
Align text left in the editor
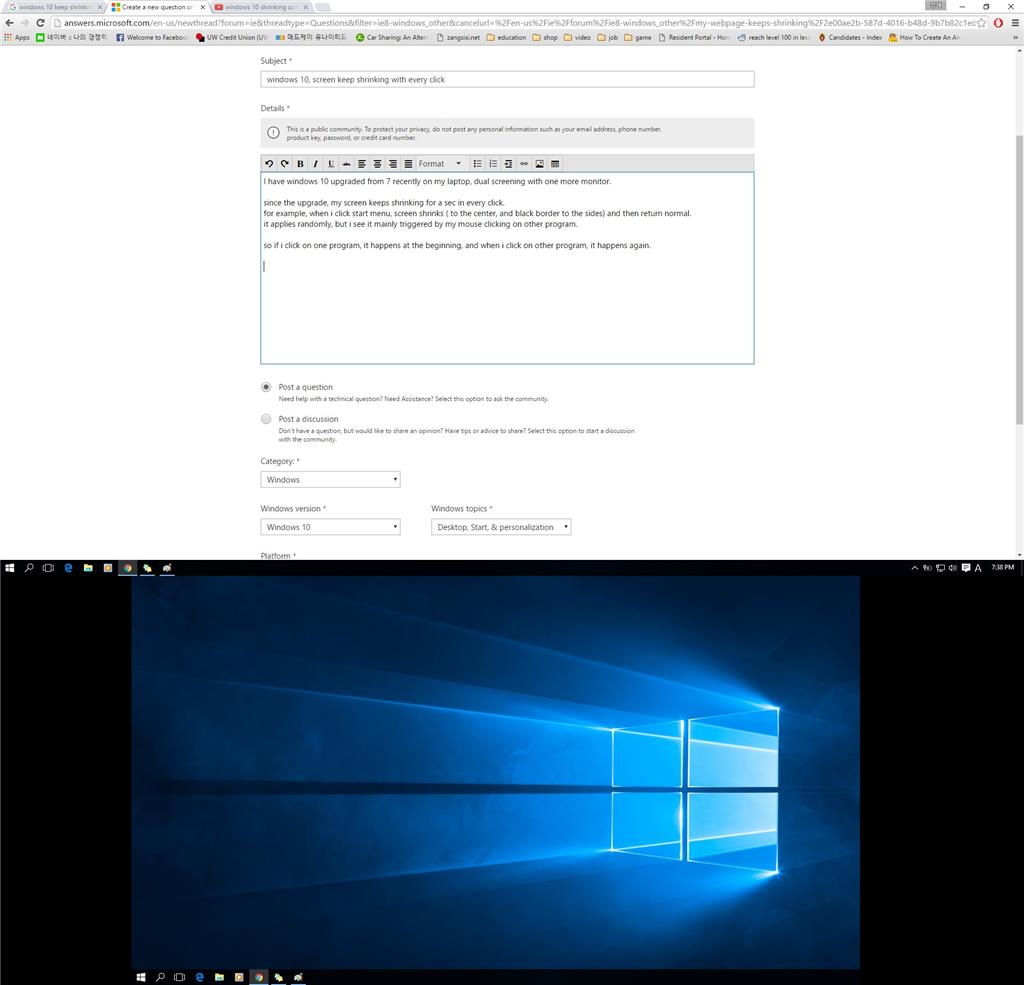click(362, 164)
